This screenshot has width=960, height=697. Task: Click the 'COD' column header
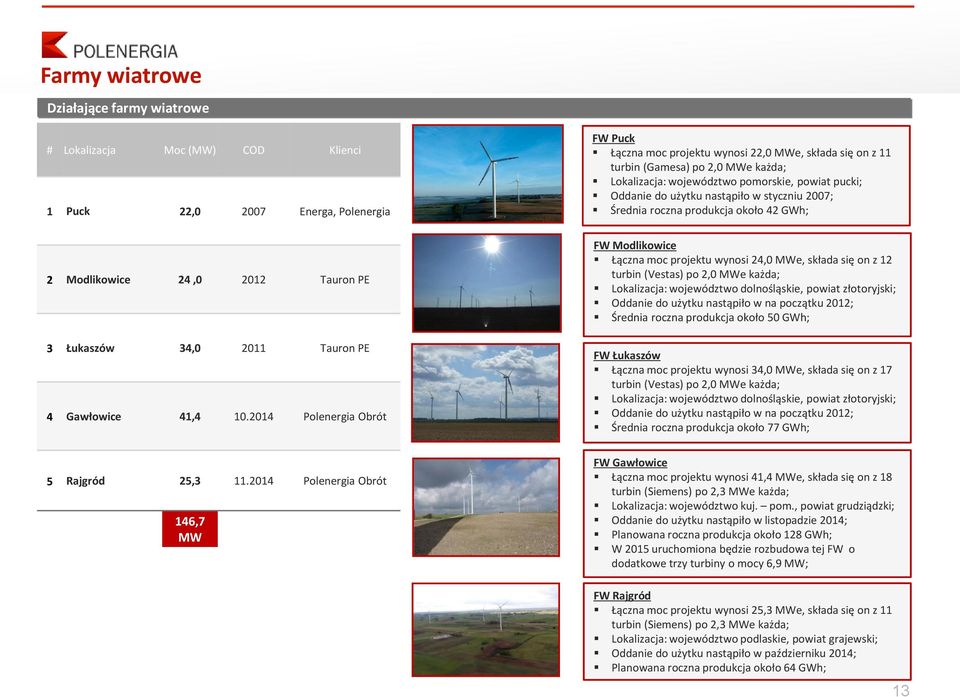tap(253, 150)
